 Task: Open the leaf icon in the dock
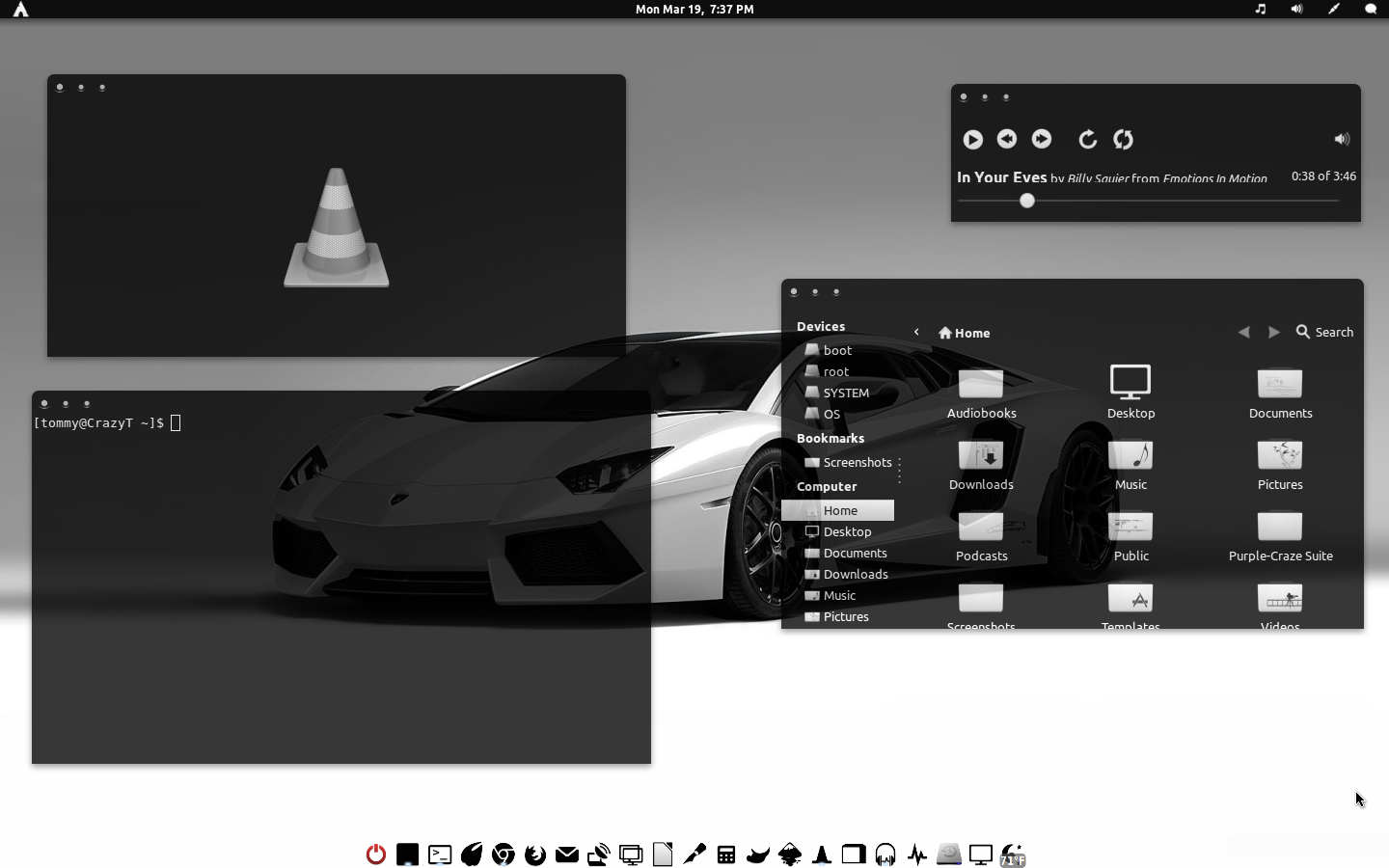point(472,854)
